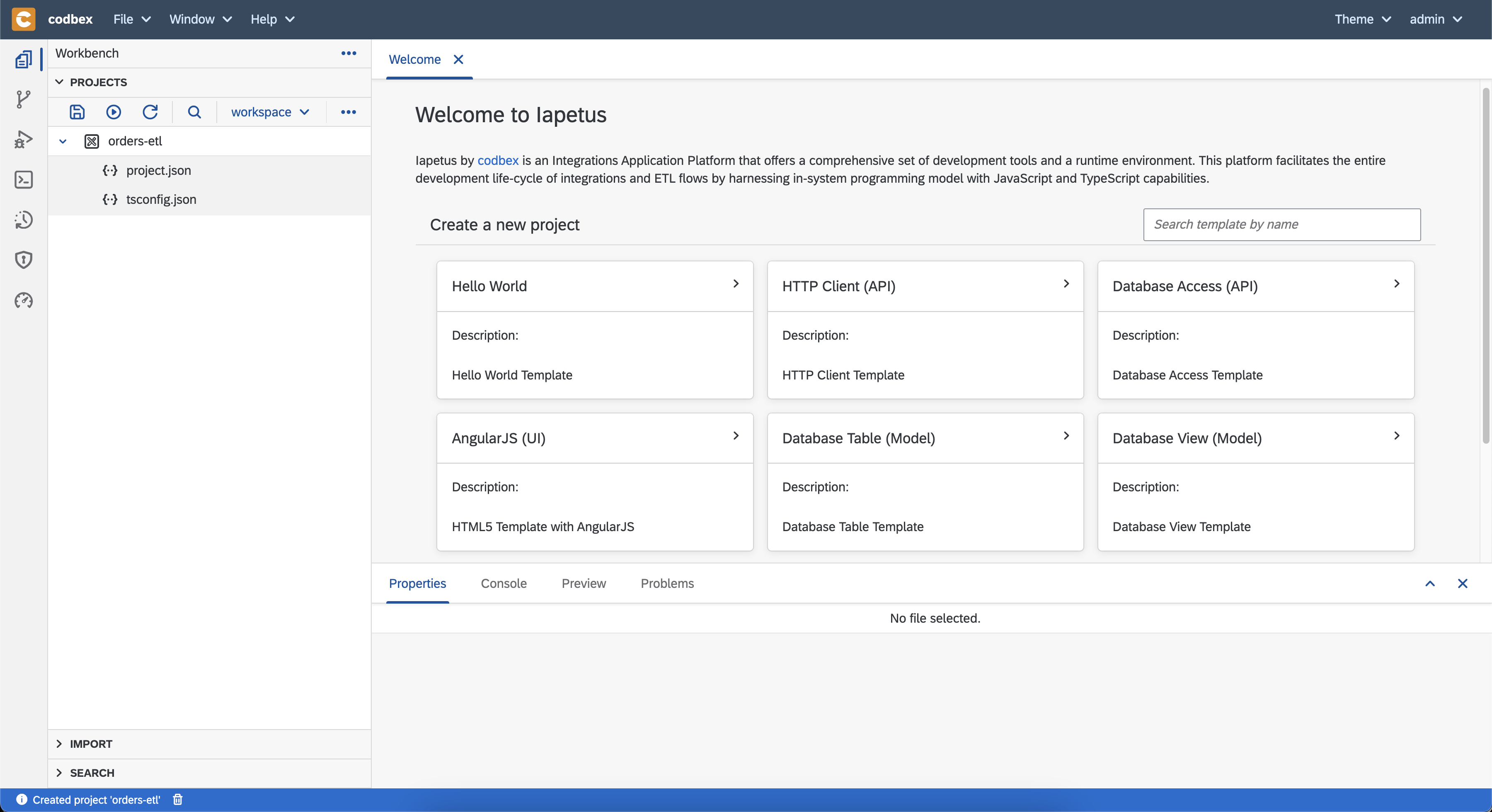
Task: Open the workspace selector dropdown
Action: point(271,112)
